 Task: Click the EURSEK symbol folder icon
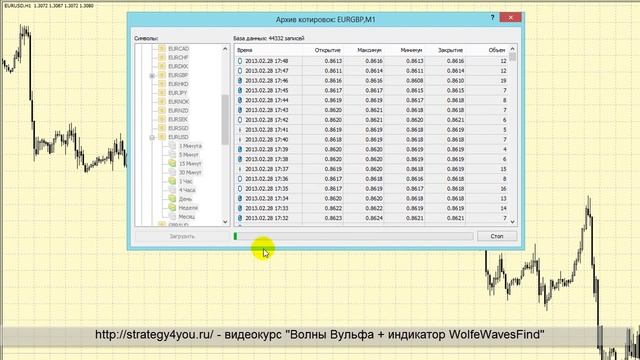coord(162,119)
